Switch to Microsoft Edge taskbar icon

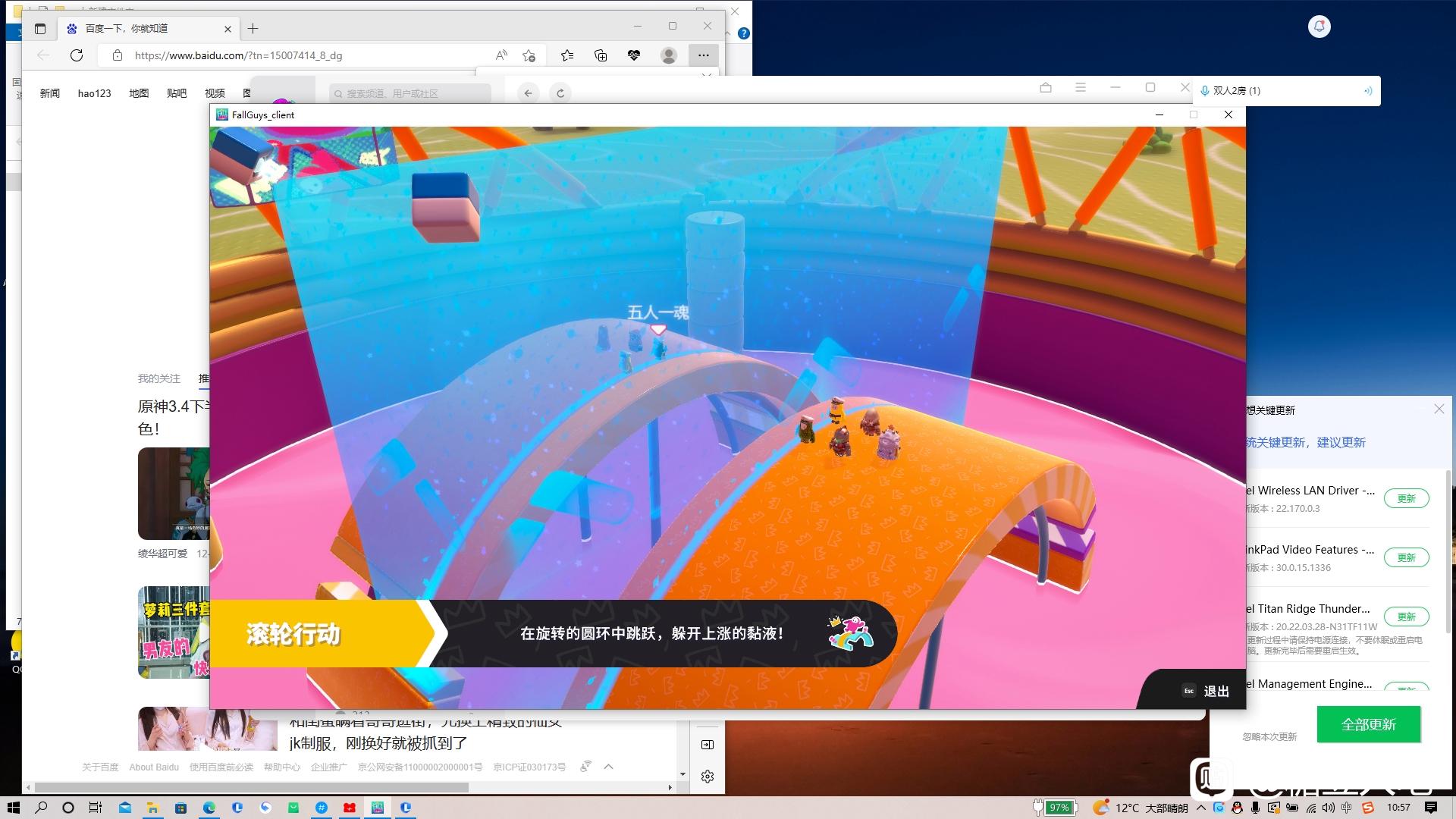[209, 808]
